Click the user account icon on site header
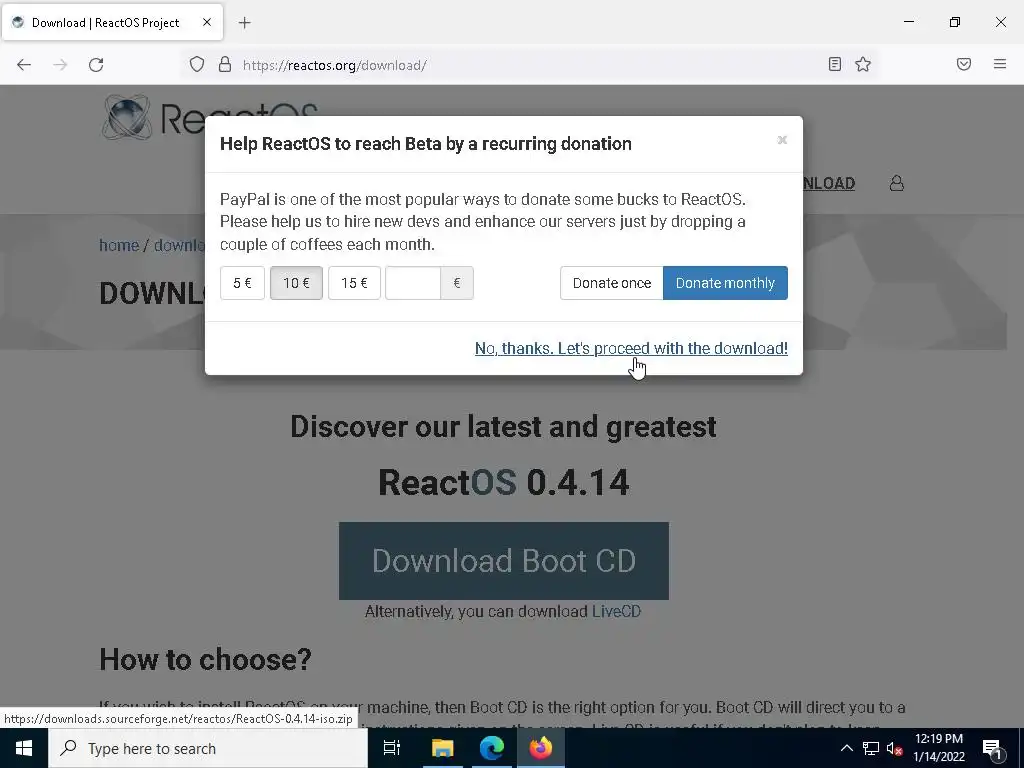This screenshot has height=768, width=1024. tap(897, 183)
